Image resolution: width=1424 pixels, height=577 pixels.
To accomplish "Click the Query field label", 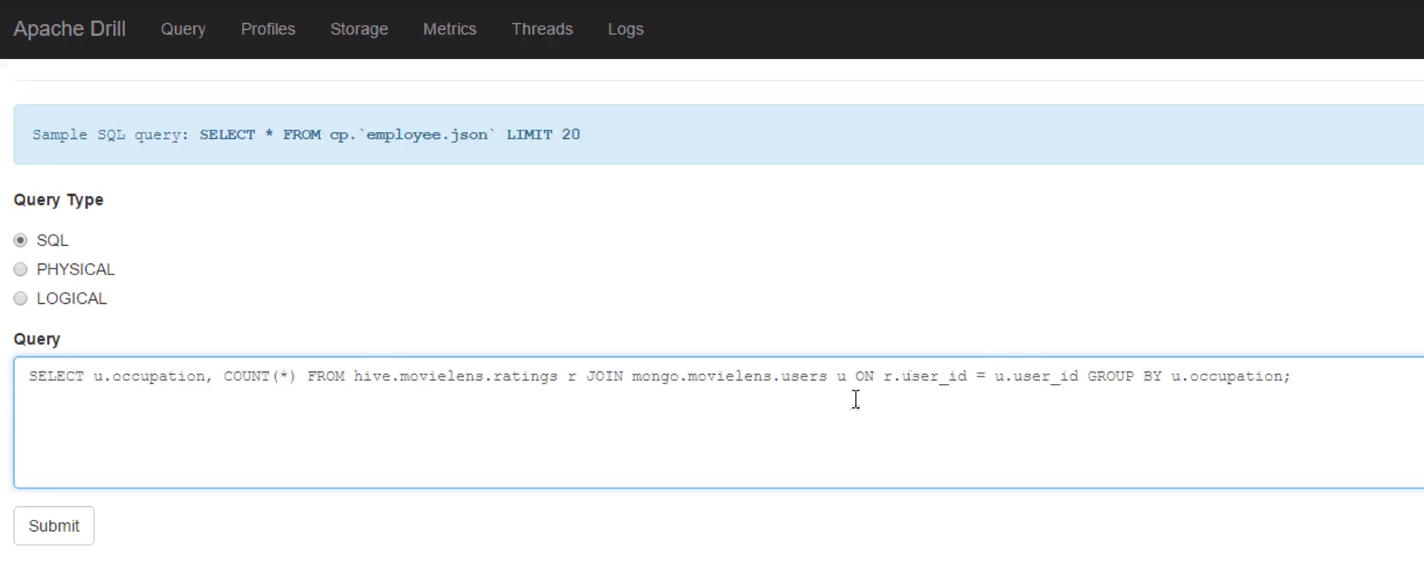I will tap(37, 339).
